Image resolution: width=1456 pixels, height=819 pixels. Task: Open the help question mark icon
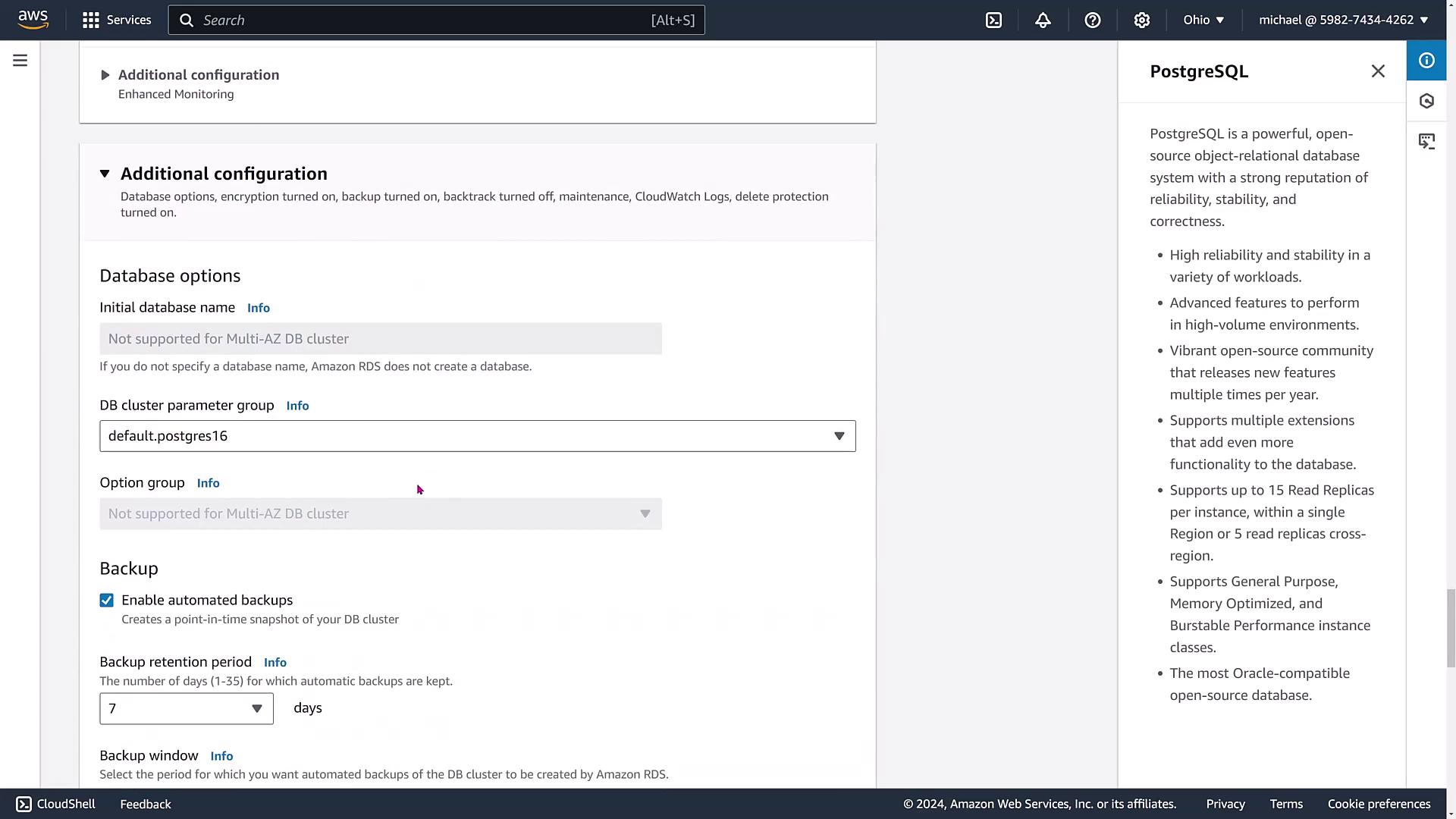(1092, 20)
